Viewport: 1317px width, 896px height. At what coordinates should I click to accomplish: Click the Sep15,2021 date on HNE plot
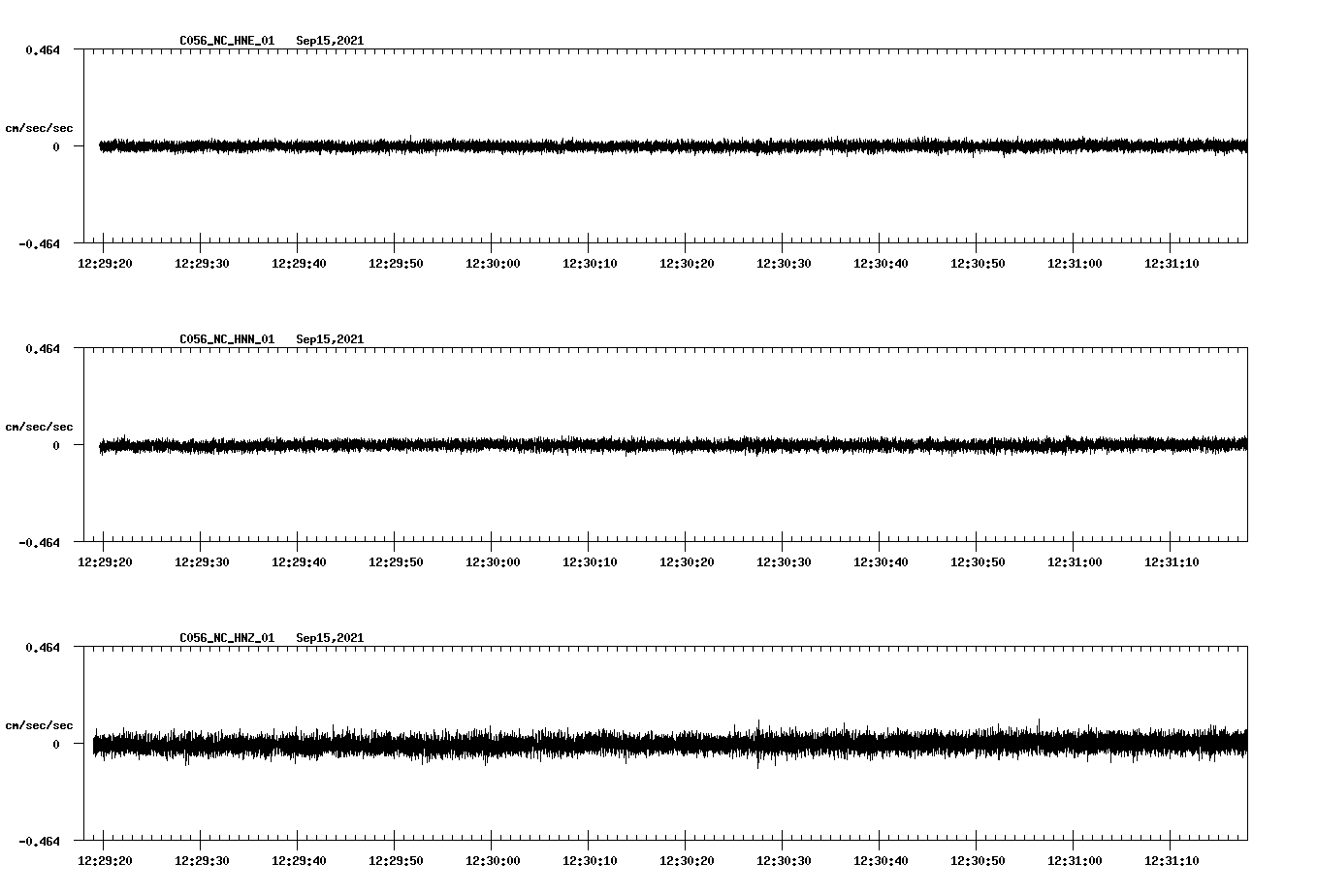tap(330, 41)
